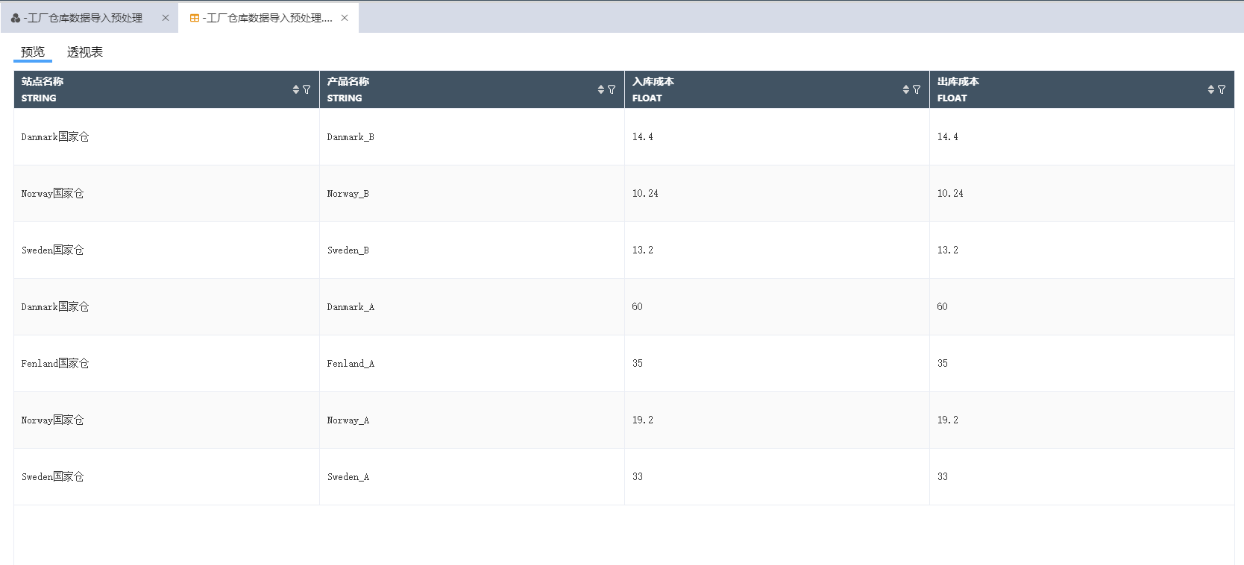Open filter for 出库成本 column
The image size is (1244, 565).
(1222, 90)
